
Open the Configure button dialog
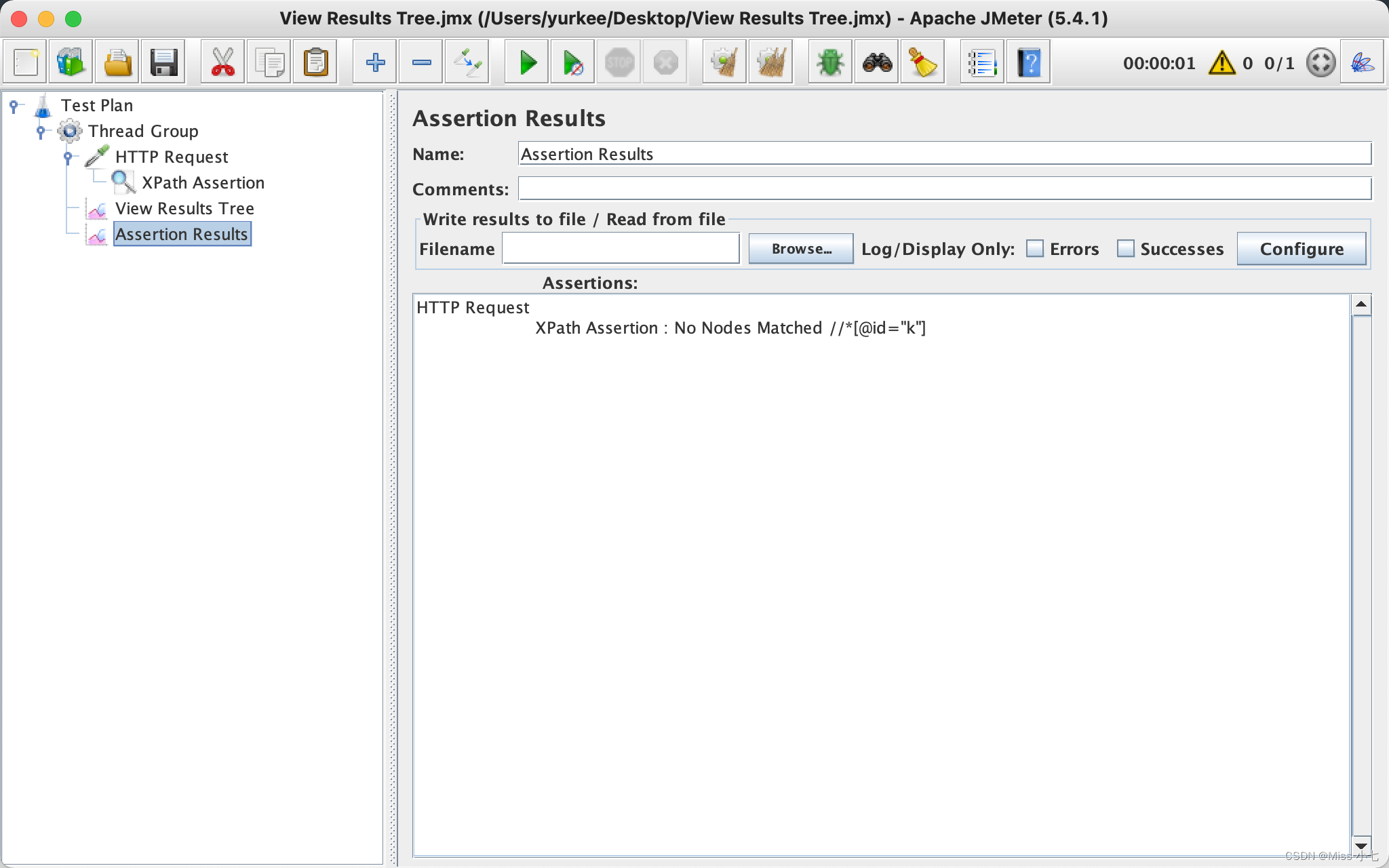(1302, 249)
